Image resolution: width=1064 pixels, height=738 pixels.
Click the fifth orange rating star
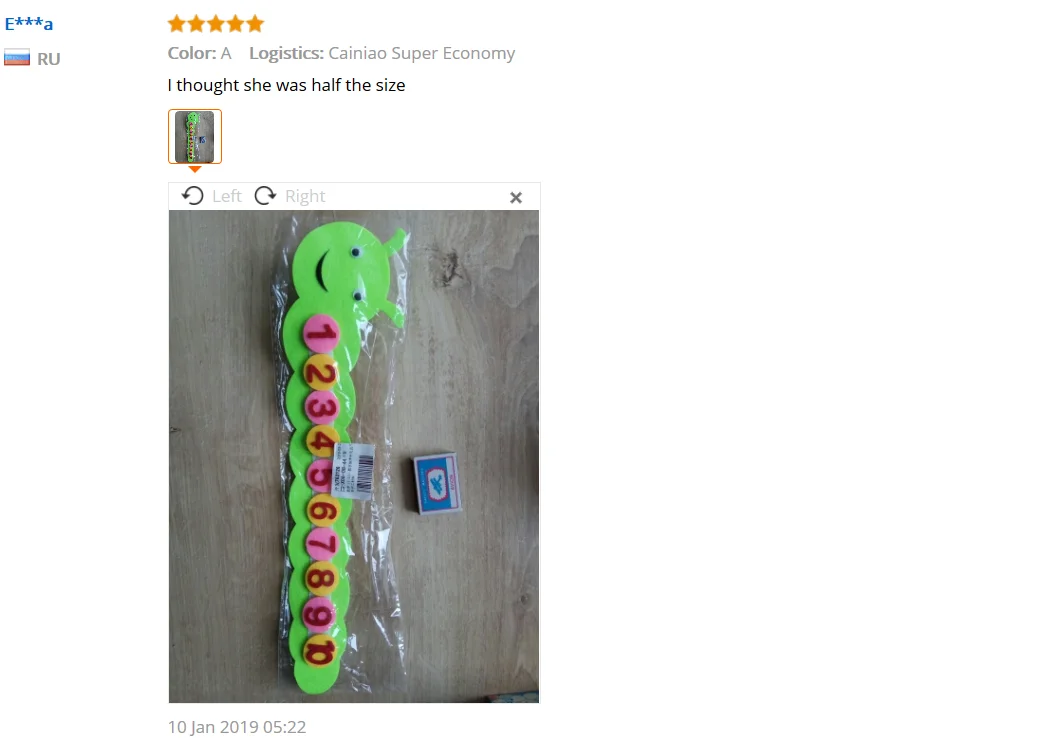[x=255, y=24]
